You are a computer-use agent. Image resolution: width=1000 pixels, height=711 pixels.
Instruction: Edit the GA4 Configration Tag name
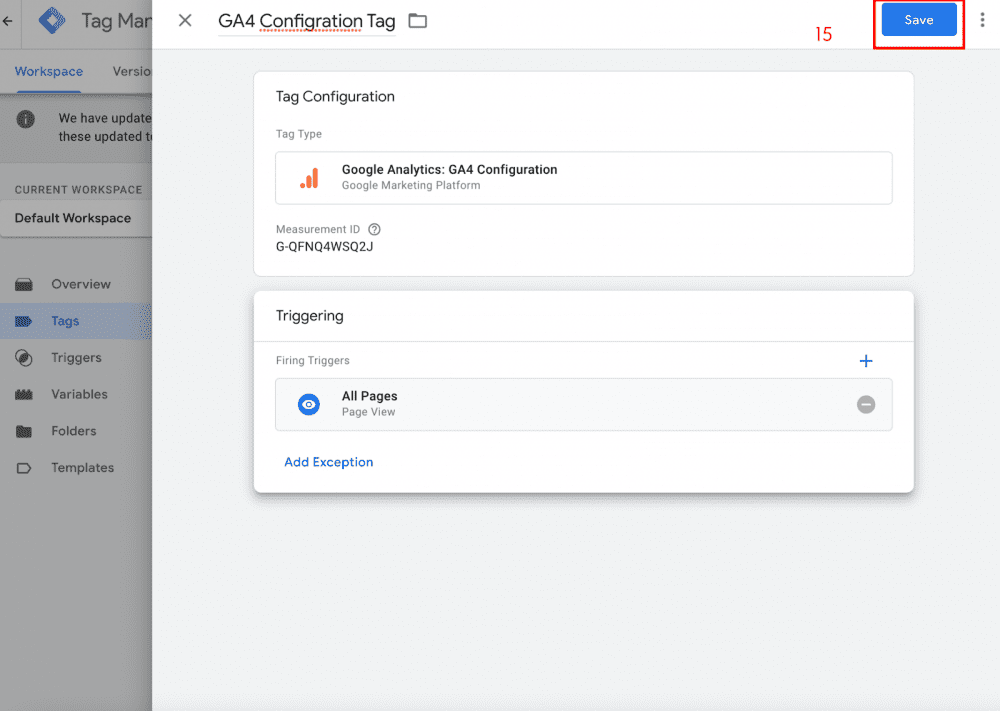(x=307, y=21)
